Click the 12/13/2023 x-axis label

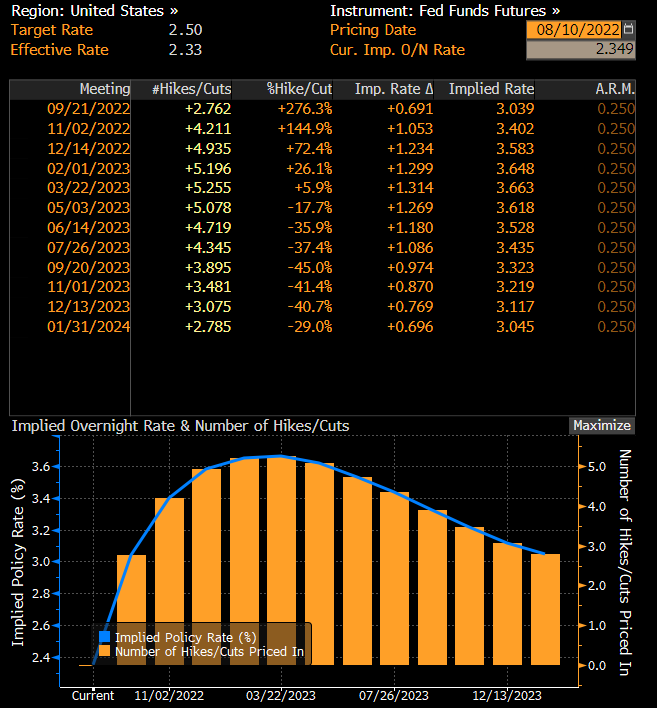[x=507, y=695]
